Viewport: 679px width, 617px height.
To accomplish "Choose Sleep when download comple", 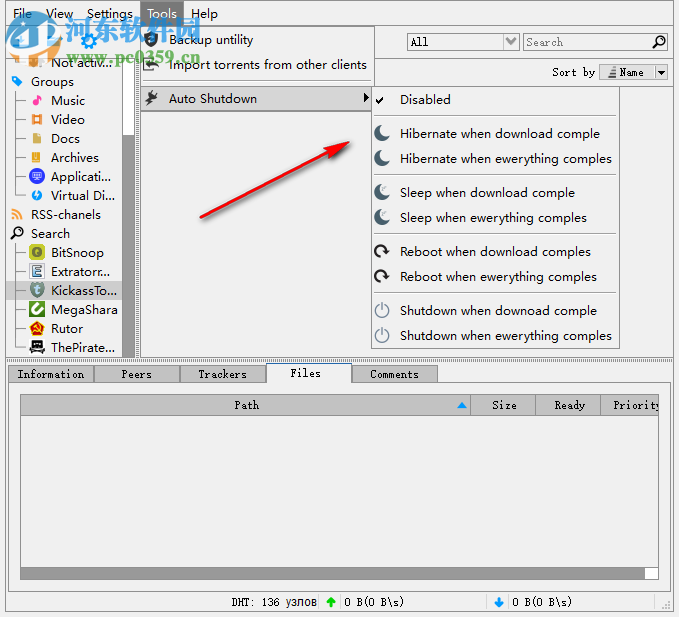I will 495,192.
